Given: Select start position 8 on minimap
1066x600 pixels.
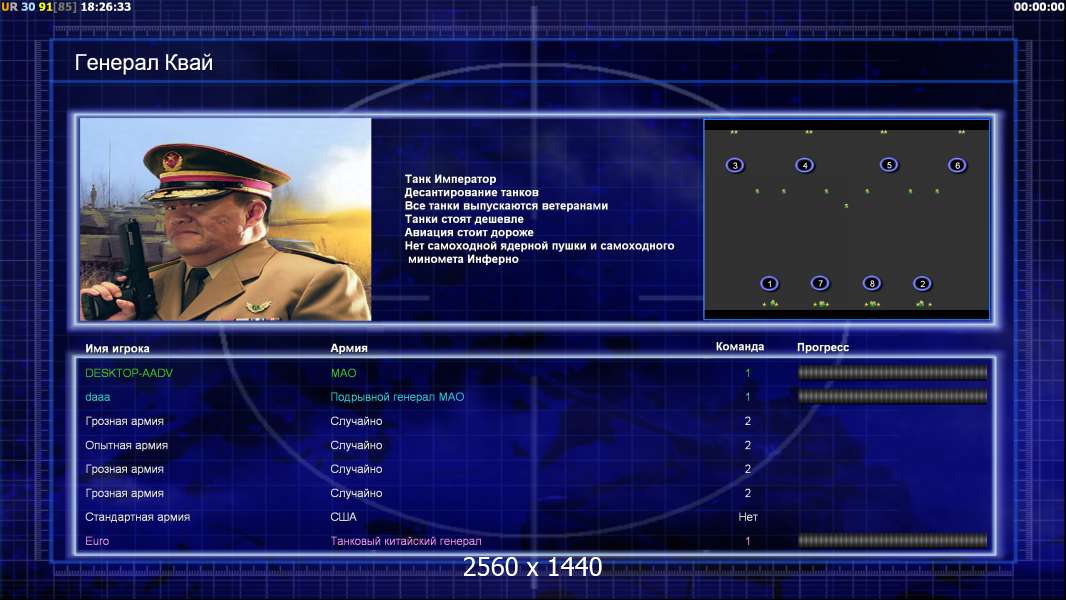Looking at the screenshot, I should pyautogui.click(x=872, y=283).
